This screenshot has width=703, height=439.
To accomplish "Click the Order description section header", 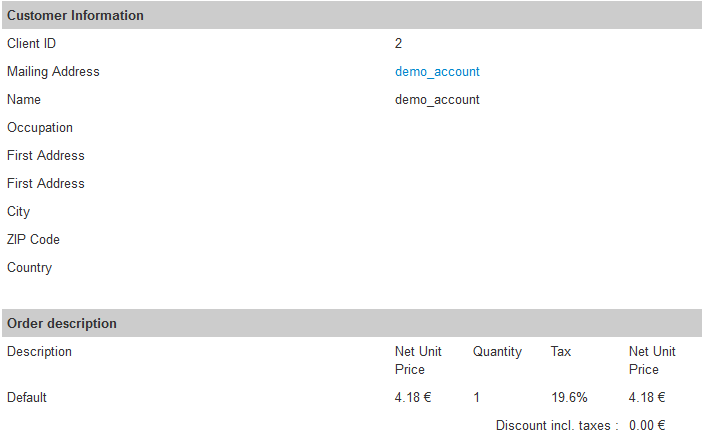I will pos(352,323).
